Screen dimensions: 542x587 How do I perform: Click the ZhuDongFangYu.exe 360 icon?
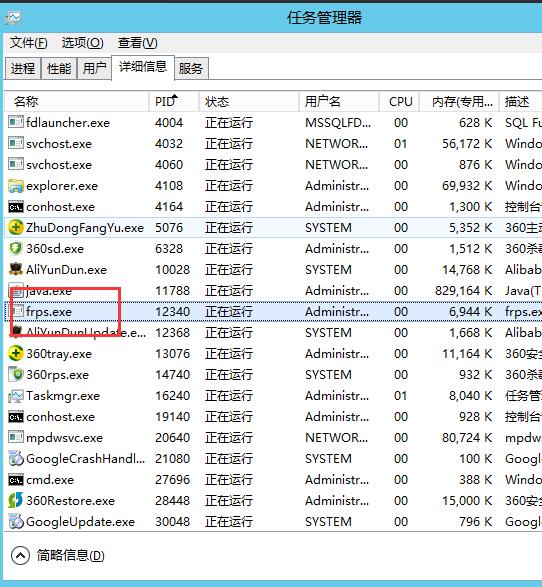click(x=16, y=228)
